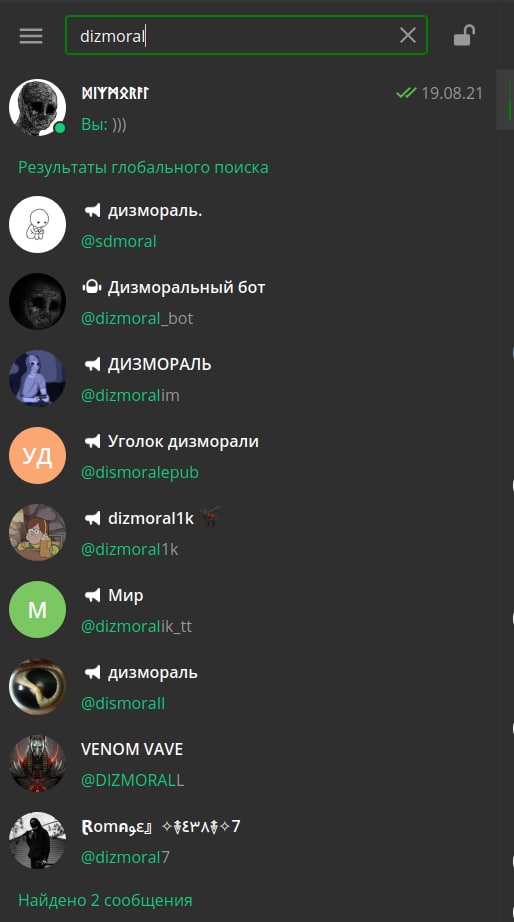Click inside the dizmoral search field
Screen dimensions: 514x922
[246, 35]
